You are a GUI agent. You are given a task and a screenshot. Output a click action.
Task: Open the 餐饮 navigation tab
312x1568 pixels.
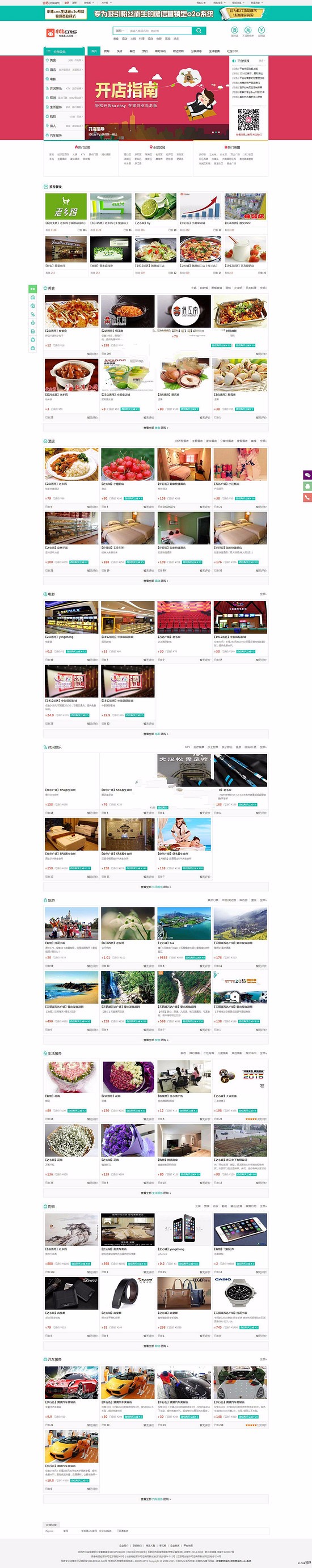pos(132,51)
